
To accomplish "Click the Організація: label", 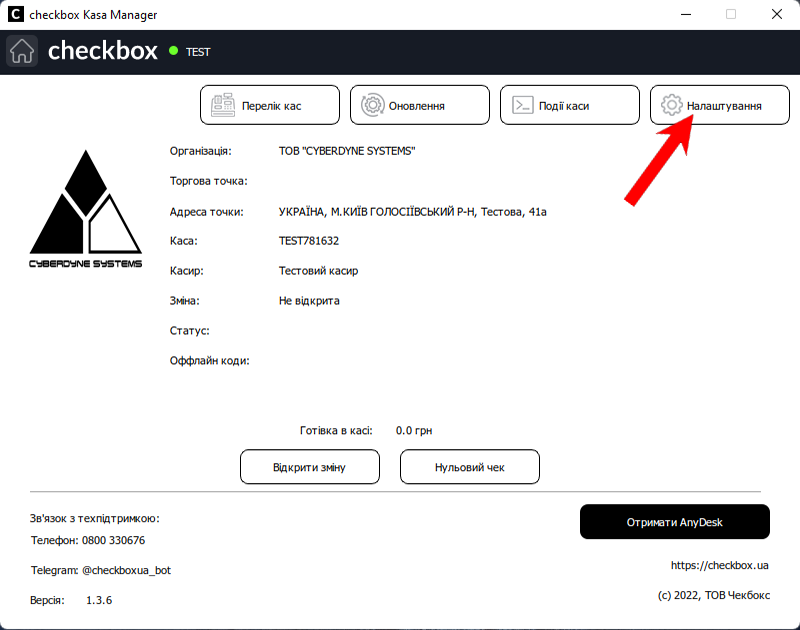I will click(201, 151).
